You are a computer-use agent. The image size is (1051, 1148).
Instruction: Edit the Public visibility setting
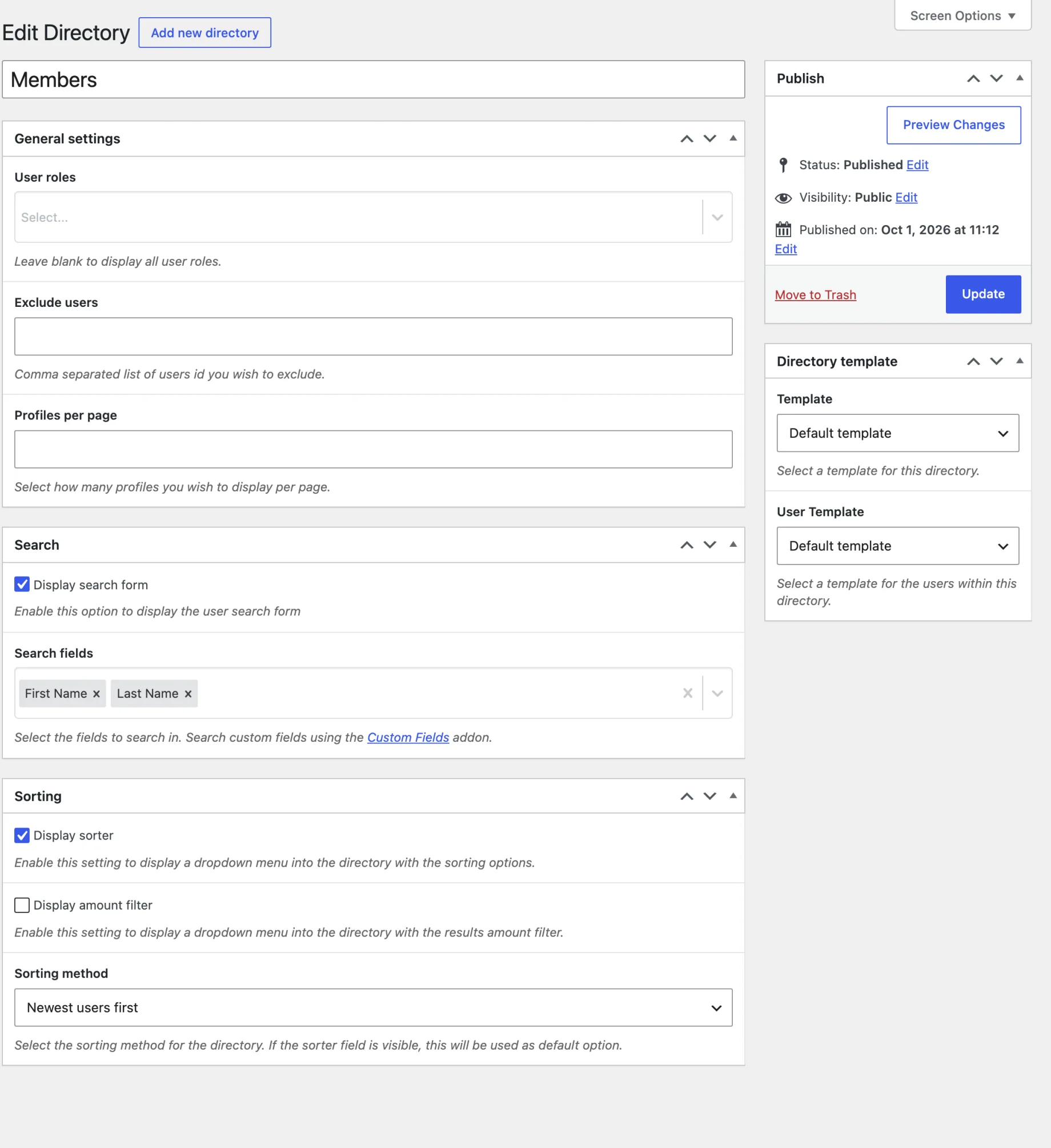tap(906, 198)
